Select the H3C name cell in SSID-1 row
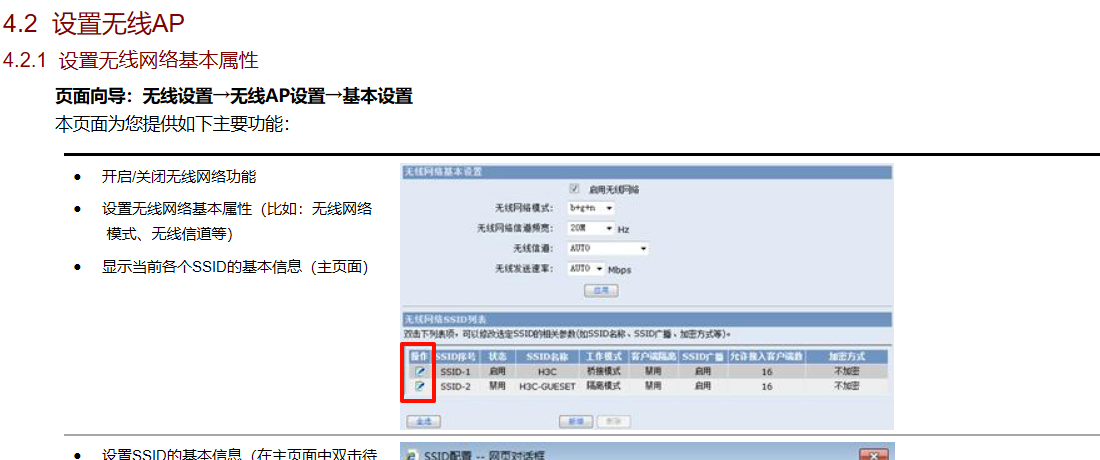Screen dimensions: 1100x460 pyautogui.click(x=546, y=372)
